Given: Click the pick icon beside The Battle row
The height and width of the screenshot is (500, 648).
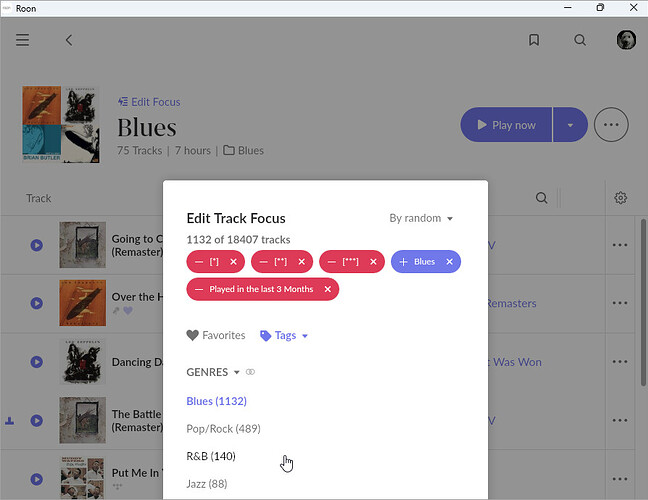Looking at the screenshot, I should (x=10, y=421).
